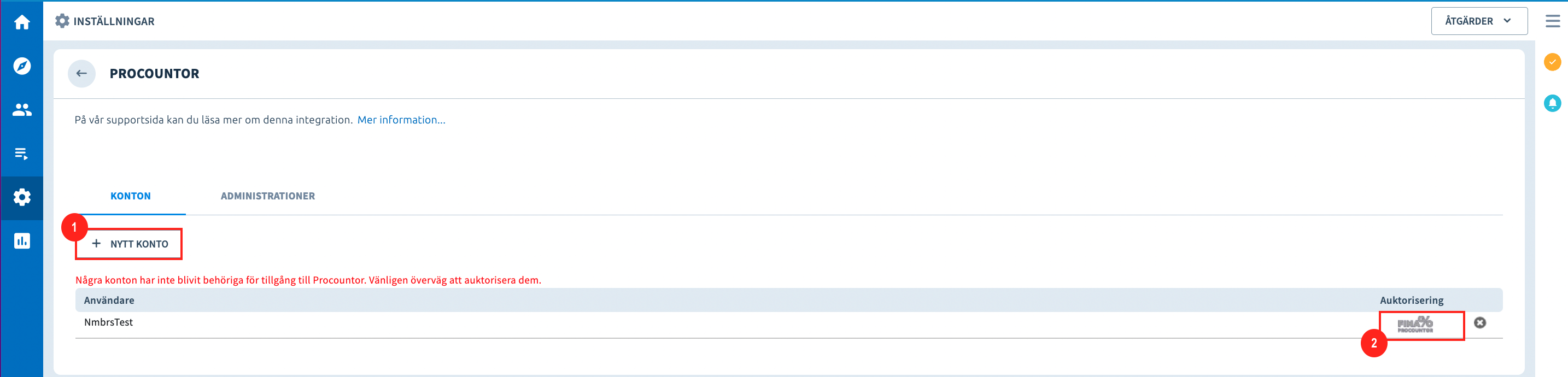Open the home icon in sidebar
This screenshot has height=377, width=1568.
pos(22,22)
